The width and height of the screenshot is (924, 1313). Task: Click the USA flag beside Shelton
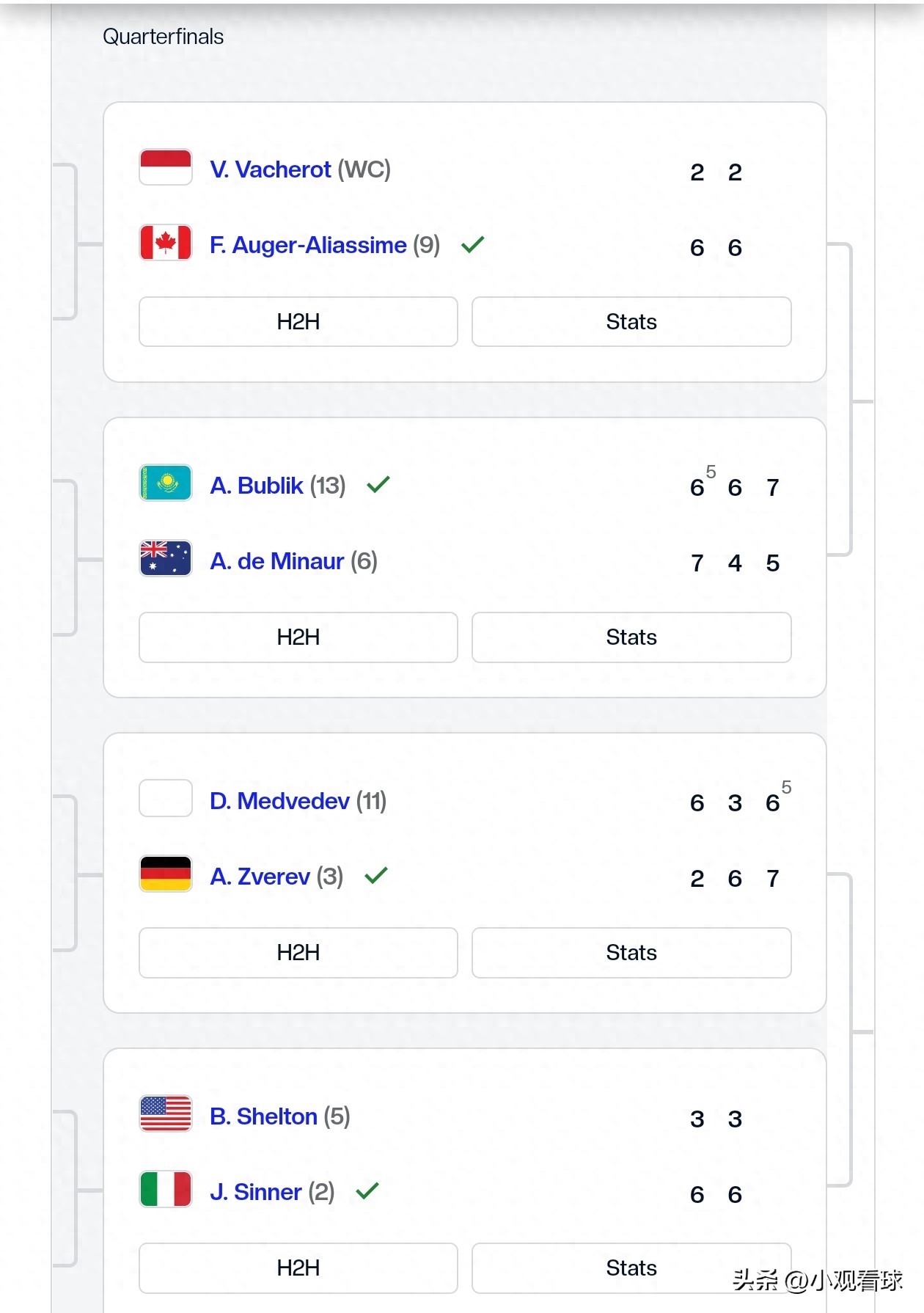point(166,1114)
